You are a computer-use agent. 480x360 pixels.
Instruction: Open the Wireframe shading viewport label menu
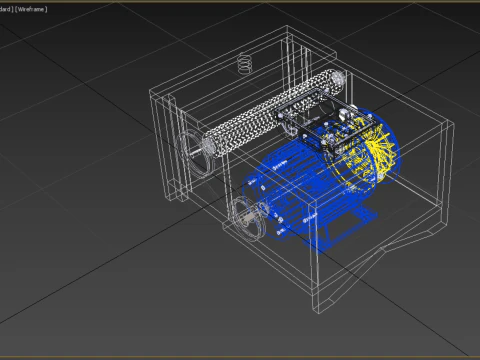(31, 9)
